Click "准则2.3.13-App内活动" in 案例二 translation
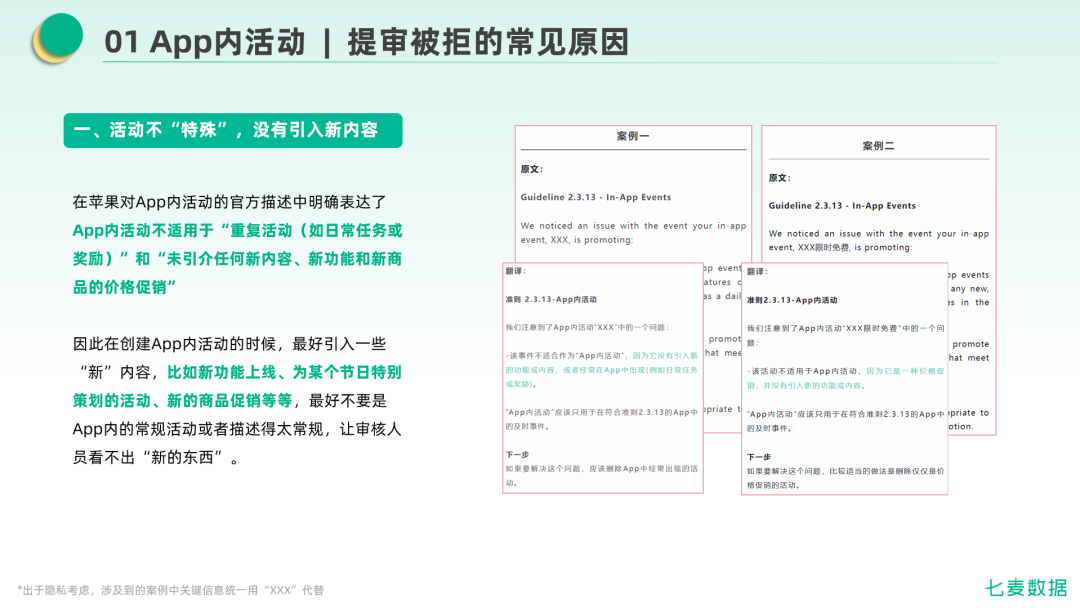 tap(792, 300)
